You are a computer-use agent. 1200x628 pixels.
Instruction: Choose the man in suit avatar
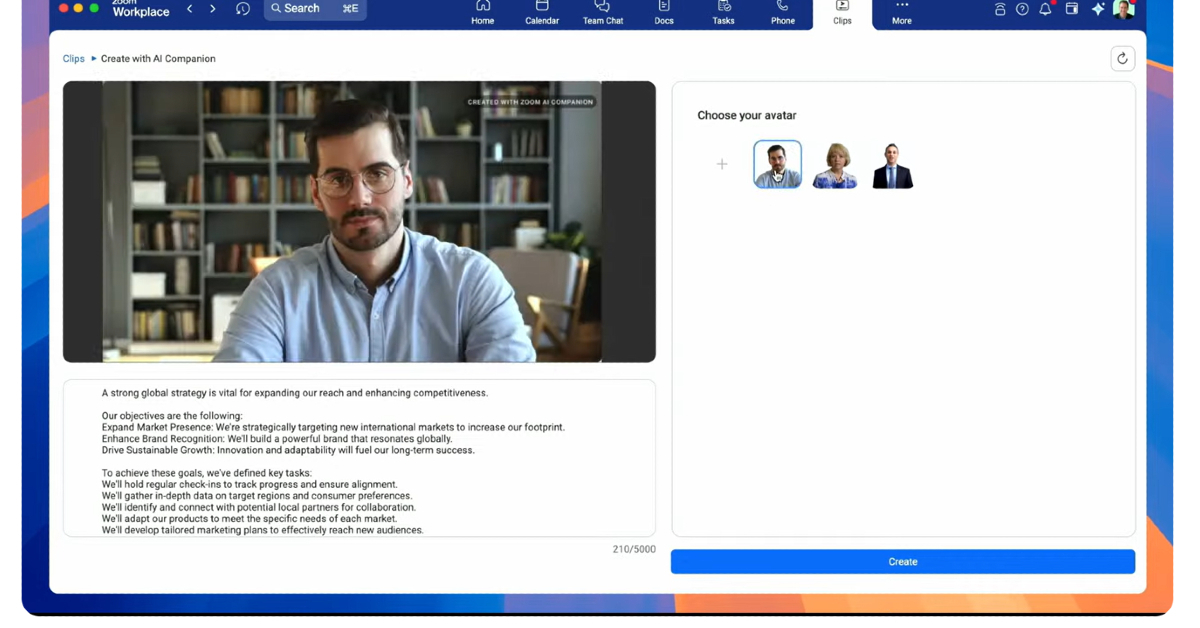(892, 165)
